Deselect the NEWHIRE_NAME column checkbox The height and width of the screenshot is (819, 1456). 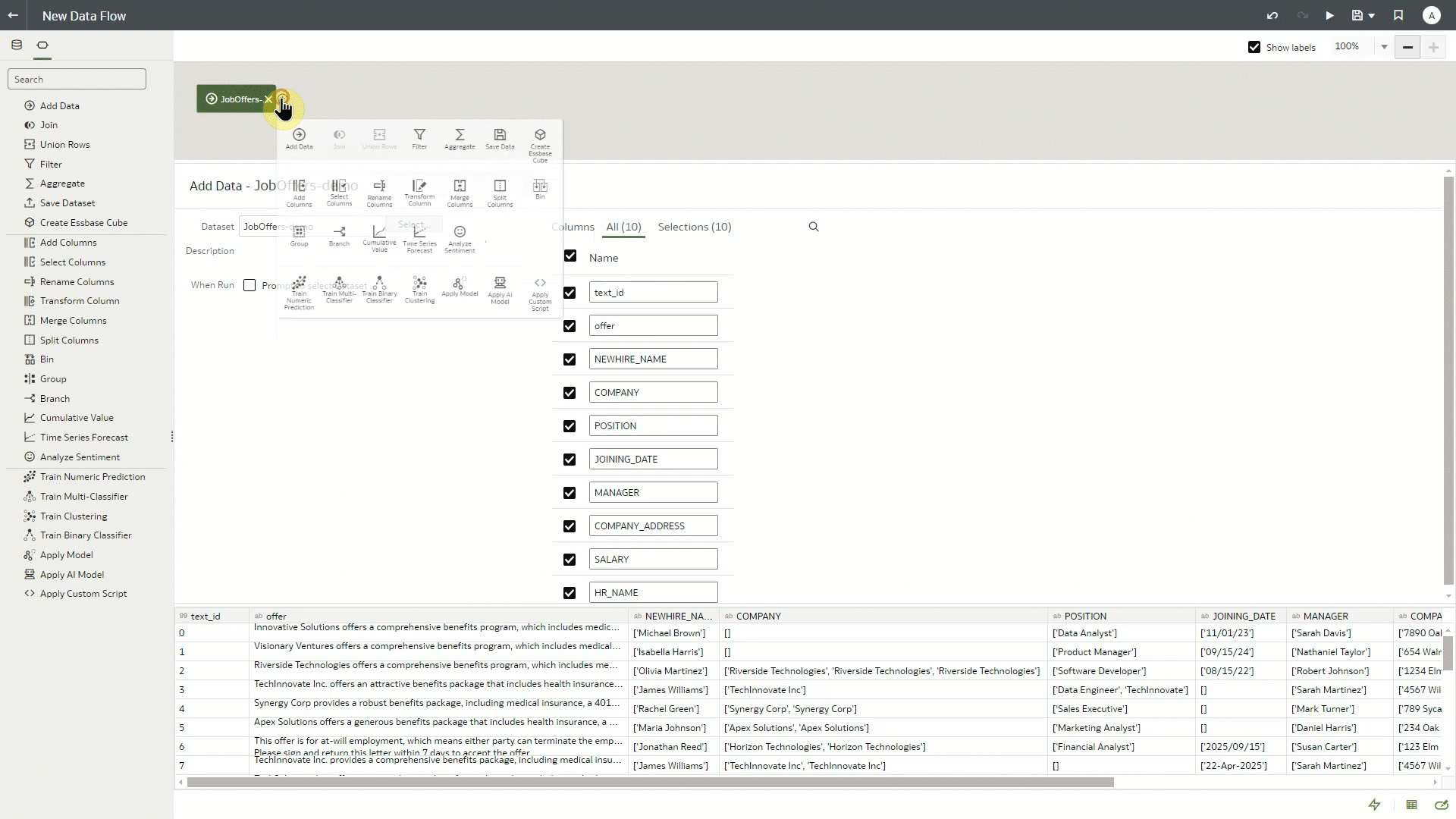click(570, 359)
